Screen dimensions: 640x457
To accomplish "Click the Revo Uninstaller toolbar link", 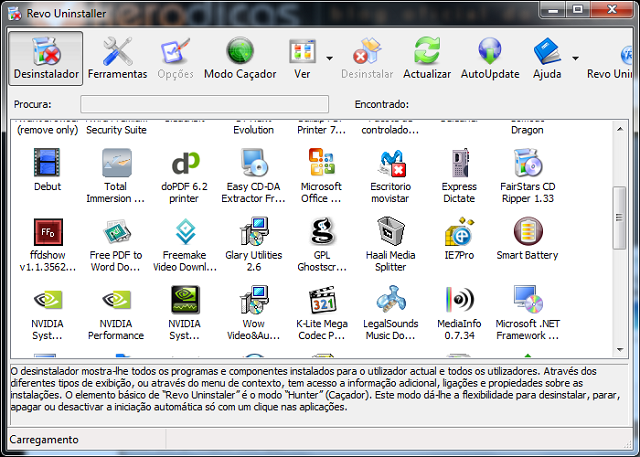I will click(609, 58).
